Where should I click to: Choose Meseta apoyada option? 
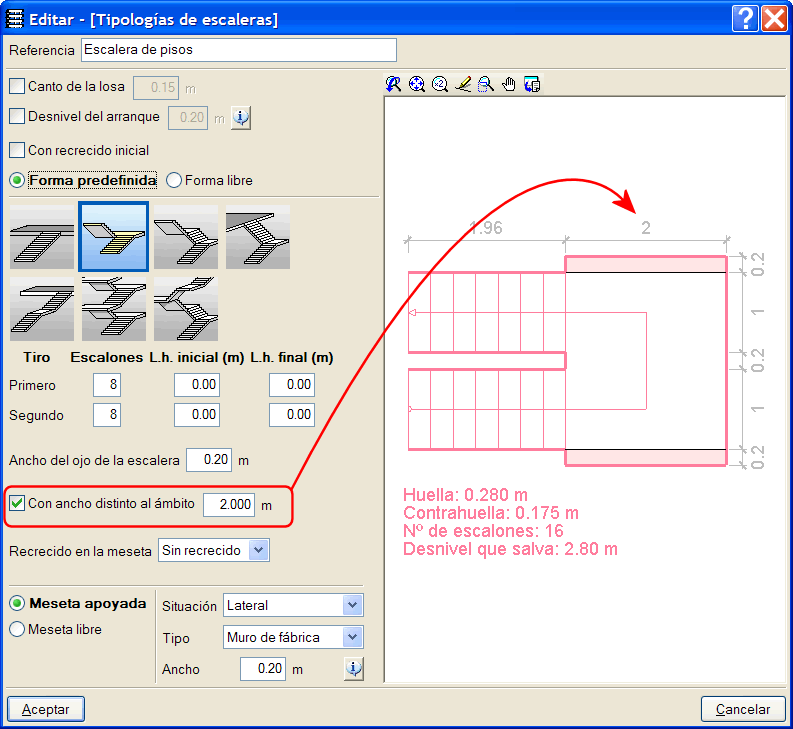pyautogui.click(x=17, y=603)
